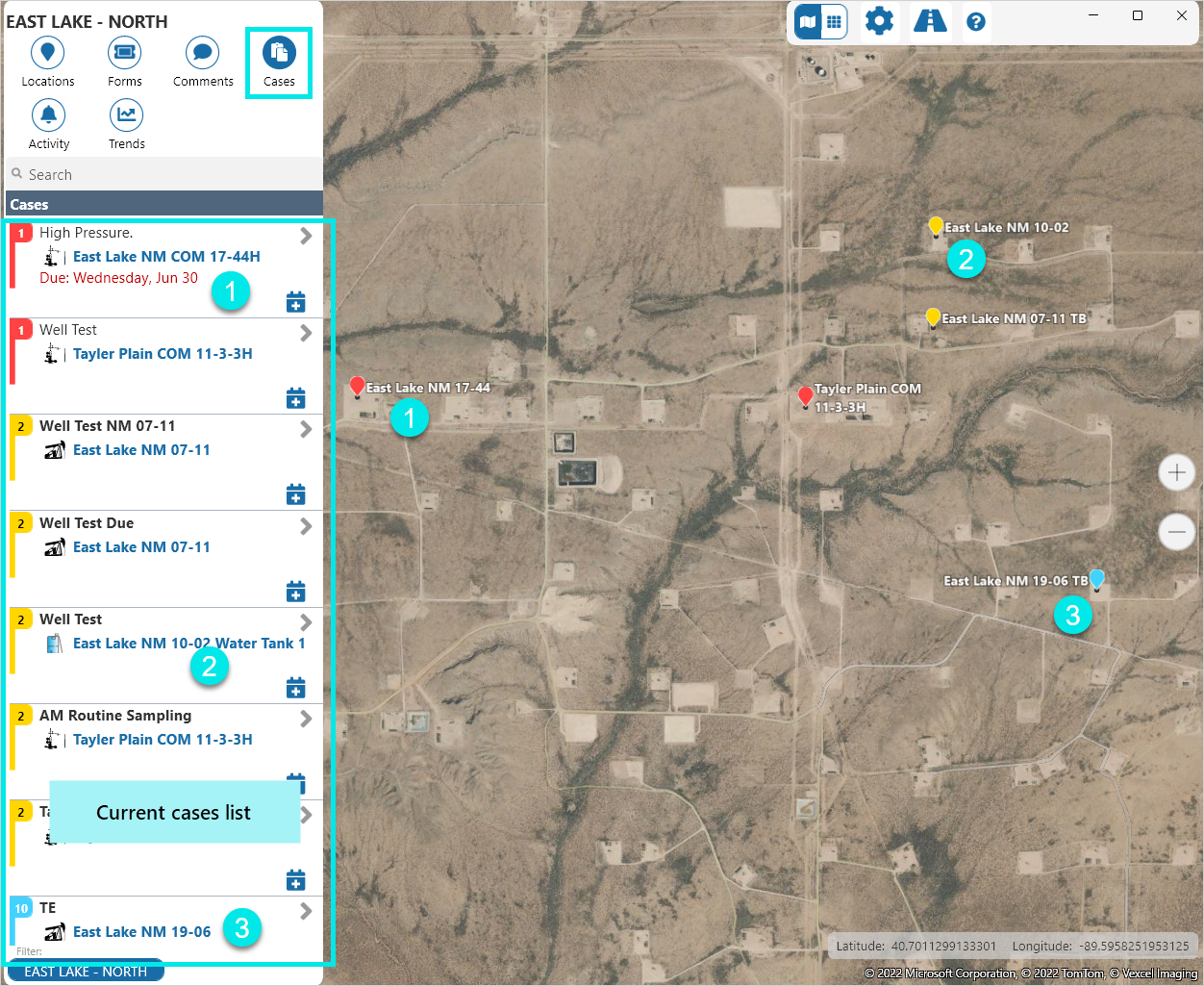Open the help question mark icon

click(x=976, y=21)
